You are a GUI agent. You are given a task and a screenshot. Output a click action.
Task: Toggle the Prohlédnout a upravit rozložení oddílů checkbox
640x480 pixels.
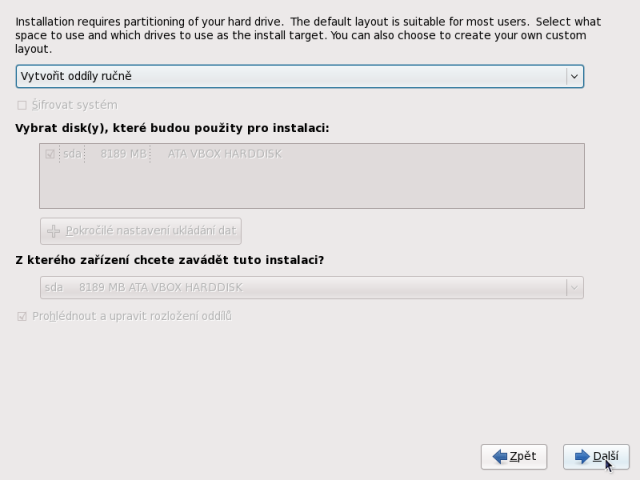point(22,317)
